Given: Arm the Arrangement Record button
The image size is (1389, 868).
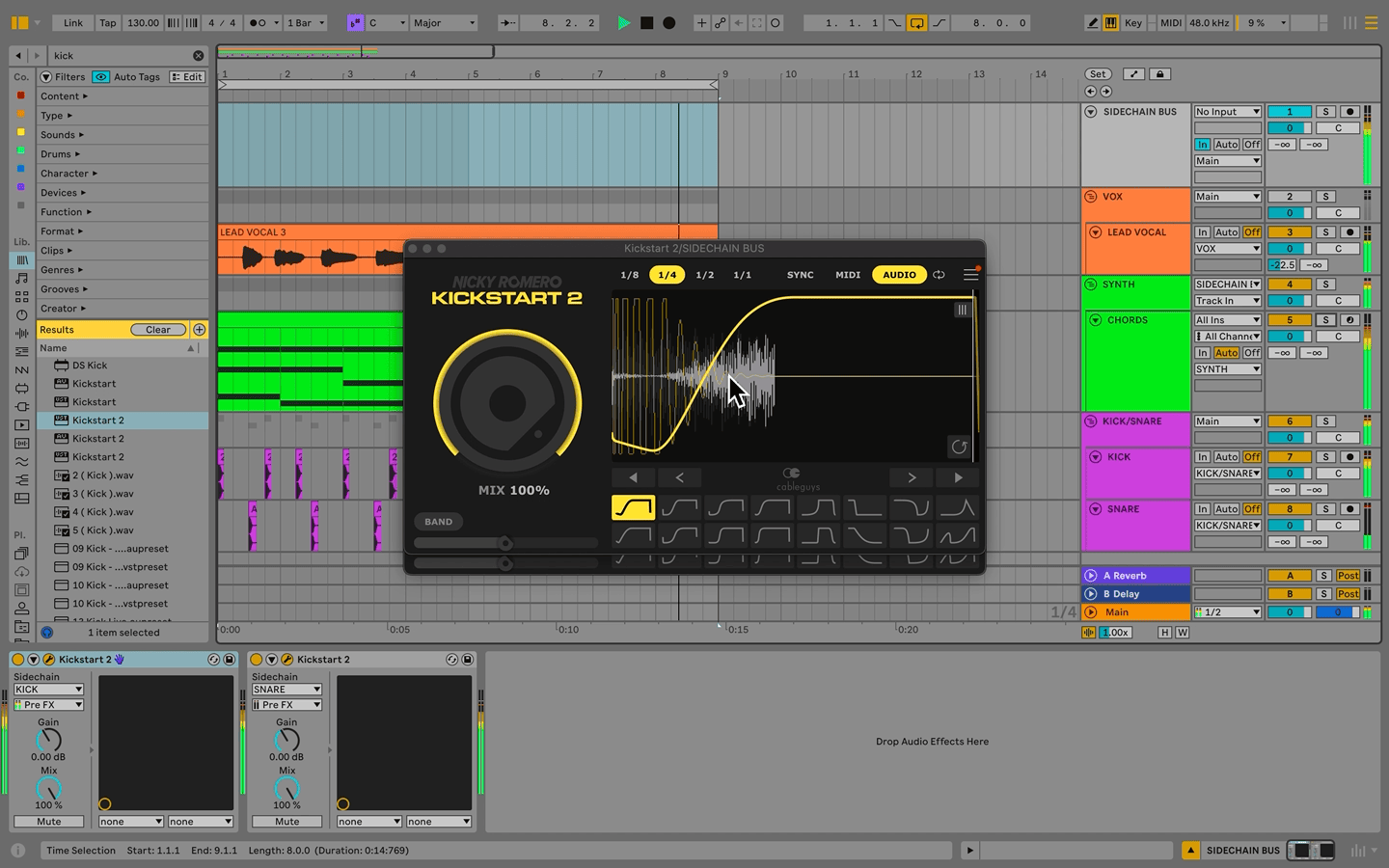Looking at the screenshot, I should (669, 22).
